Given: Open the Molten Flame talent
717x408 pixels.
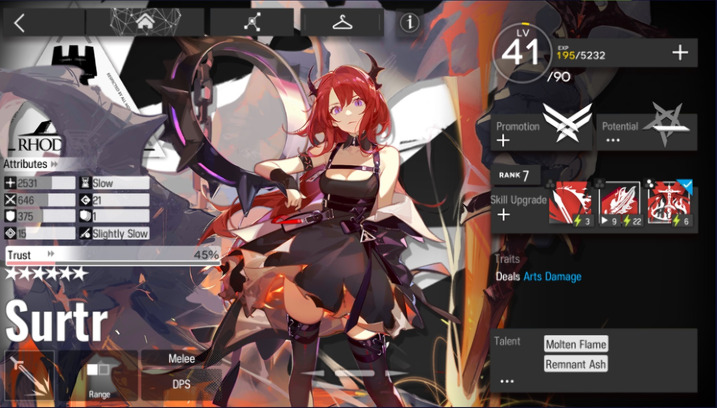Looking at the screenshot, I should pos(576,344).
